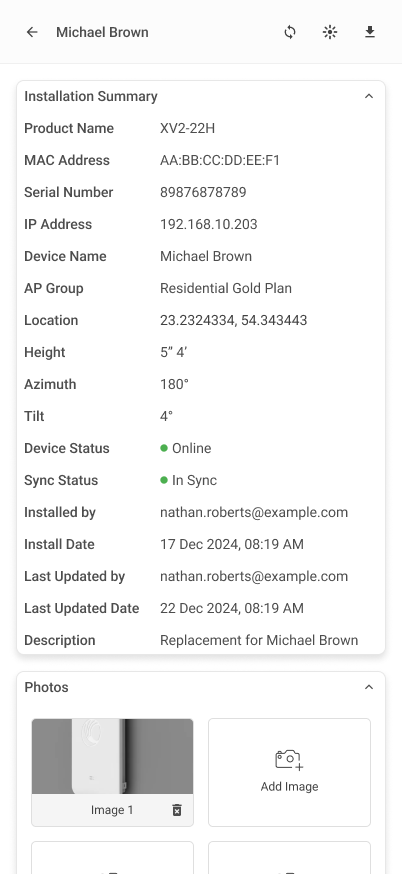Click the Sync Status label
402x874 pixels.
[61, 481]
